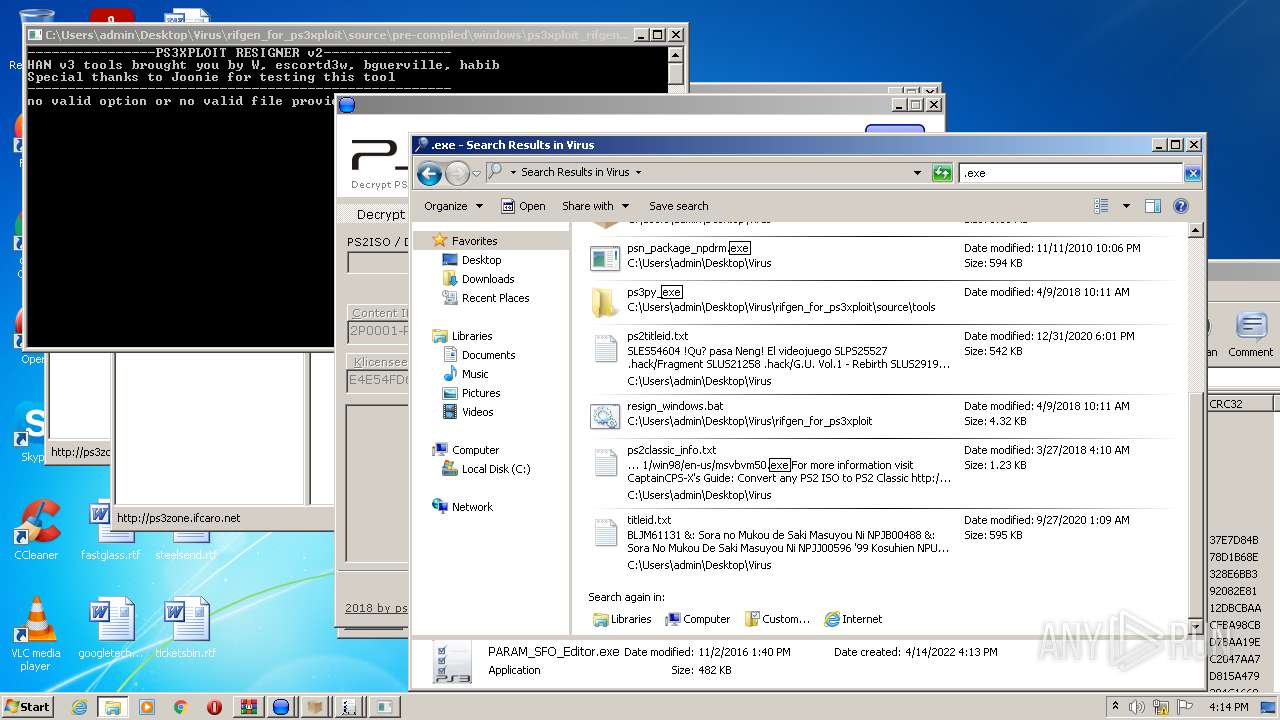Toggle the preview pane icon

click(x=1152, y=206)
